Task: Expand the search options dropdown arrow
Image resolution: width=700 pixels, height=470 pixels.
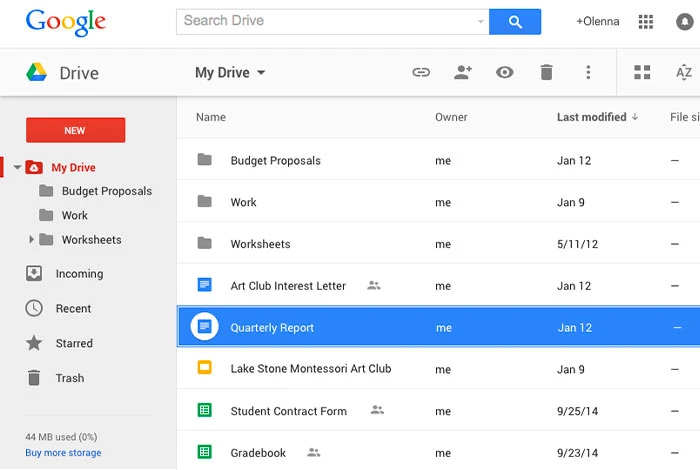Action: click(480, 21)
